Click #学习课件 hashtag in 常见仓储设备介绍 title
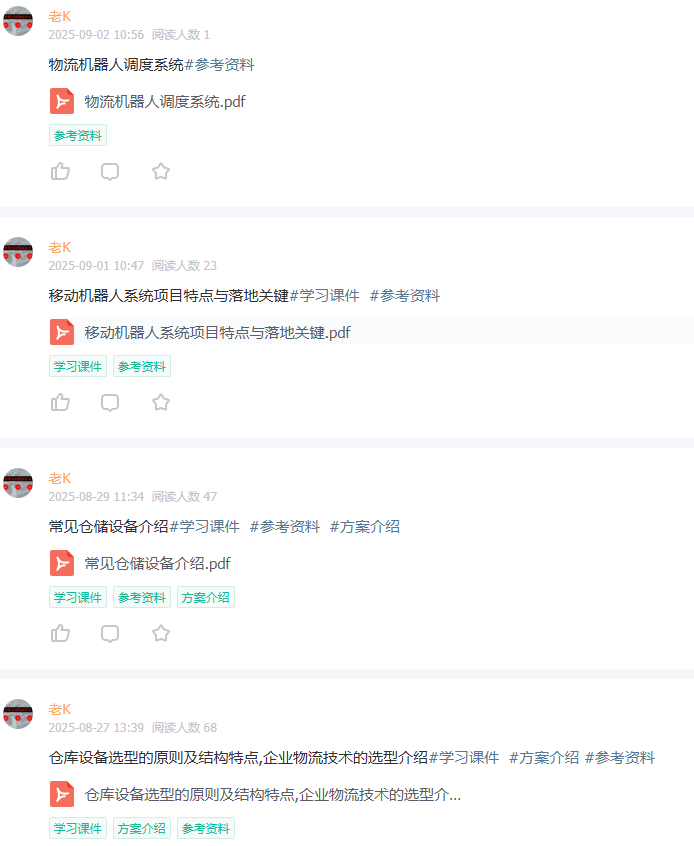Image resolution: width=694 pixels, height=846 pixels. (205, 527)
